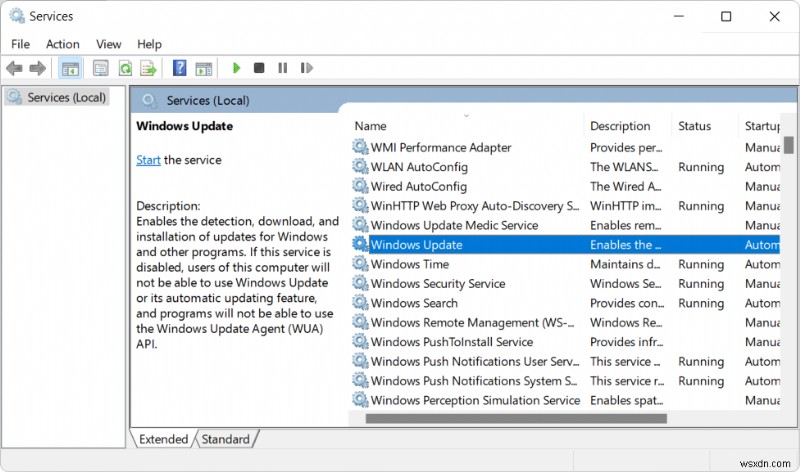Switch to the Extended tab
800x472 pixels.
163,439
